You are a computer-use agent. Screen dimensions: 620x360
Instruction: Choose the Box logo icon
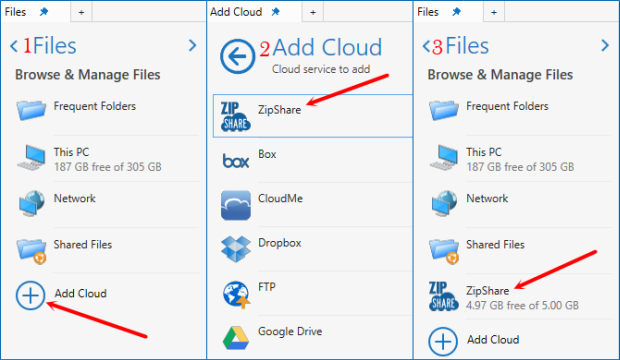[x=236, y=161]
